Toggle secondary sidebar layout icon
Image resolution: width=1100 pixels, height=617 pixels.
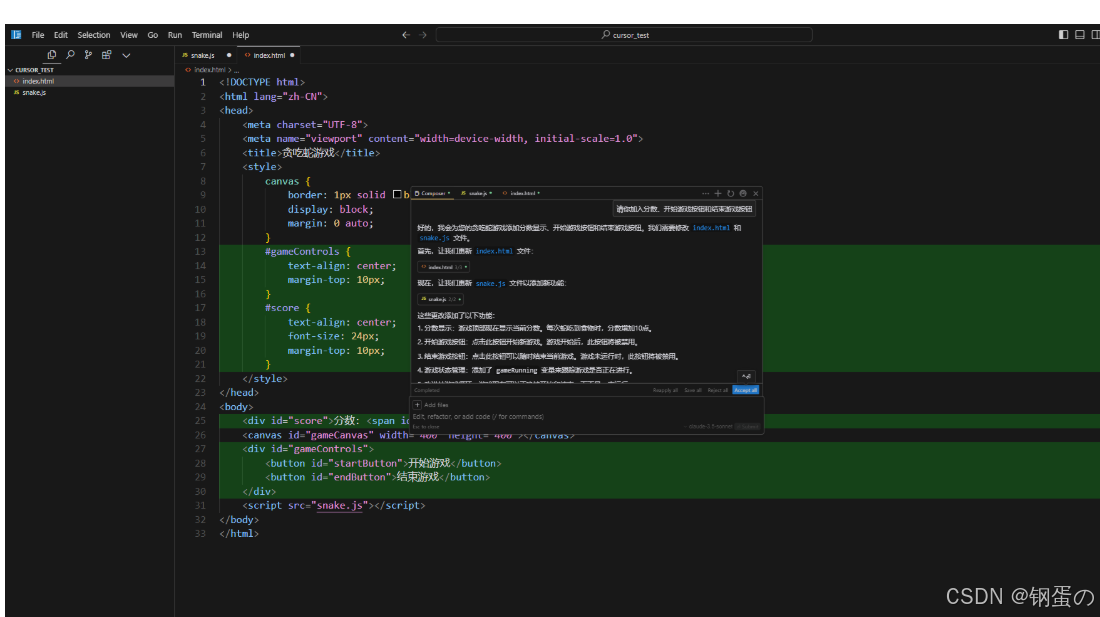[x=1095, y=34]
